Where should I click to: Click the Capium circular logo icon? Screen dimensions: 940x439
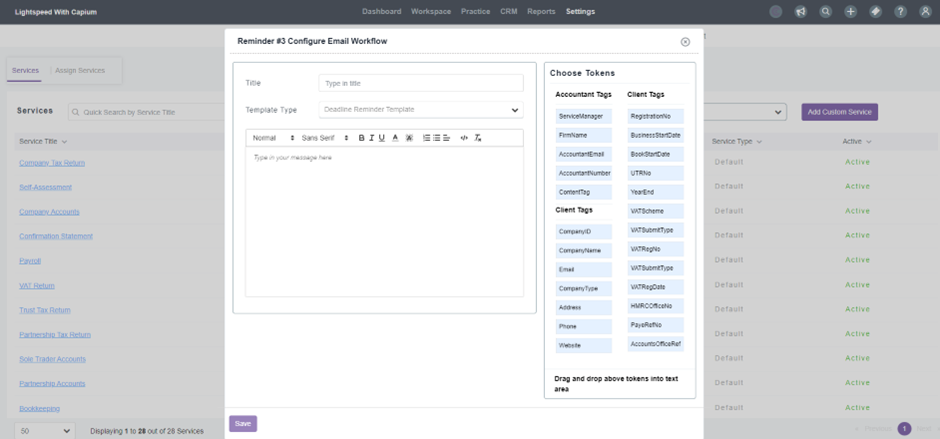[776, 11]
